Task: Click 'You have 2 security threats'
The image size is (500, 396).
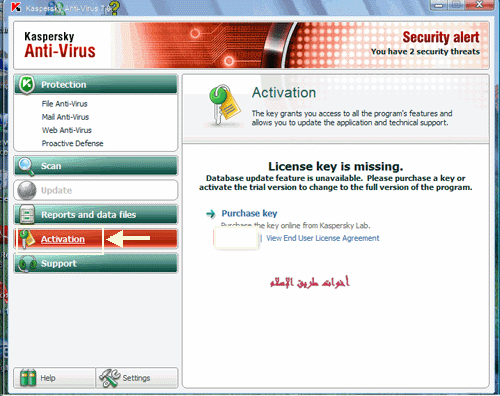Action: 425,52
